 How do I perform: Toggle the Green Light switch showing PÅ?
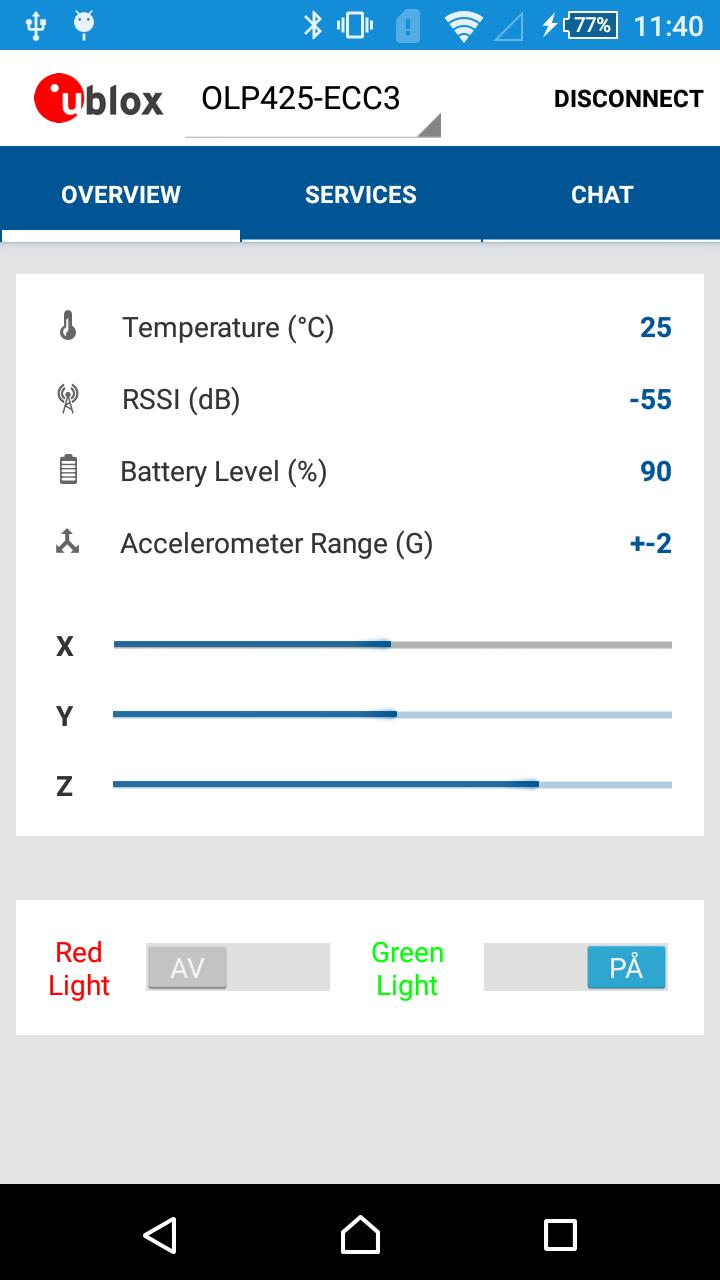pyautogui.click(x=575, y=967)
